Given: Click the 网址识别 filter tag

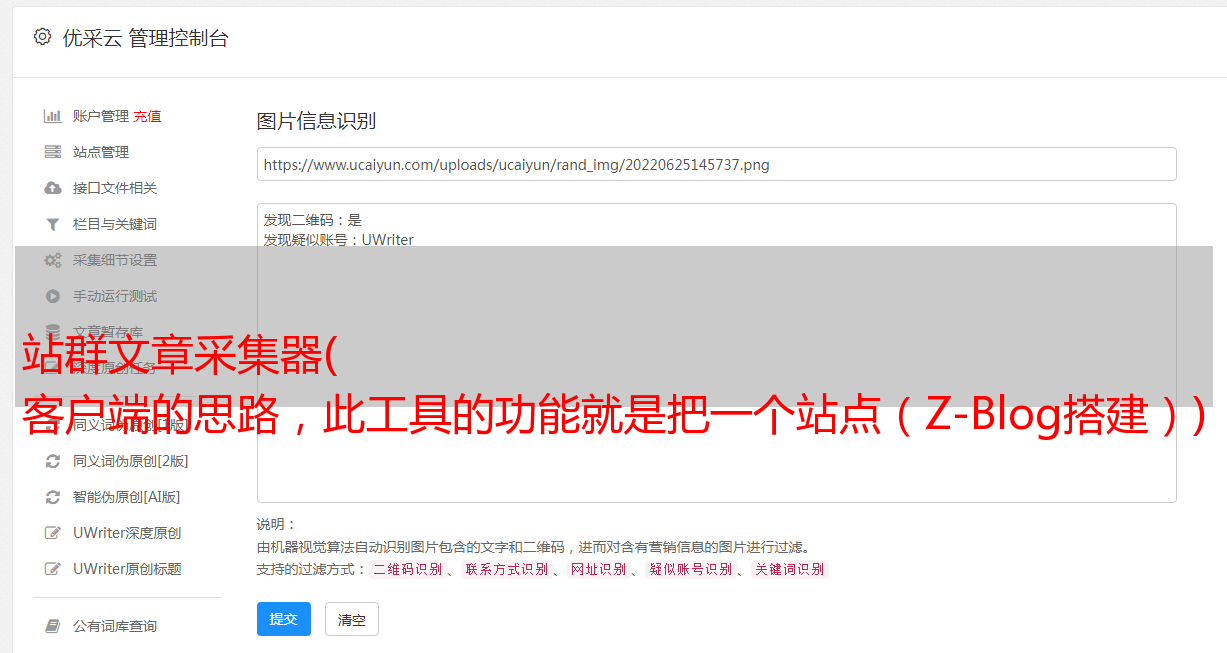Looking at the screenshot, I should click(x=598, y=569).
